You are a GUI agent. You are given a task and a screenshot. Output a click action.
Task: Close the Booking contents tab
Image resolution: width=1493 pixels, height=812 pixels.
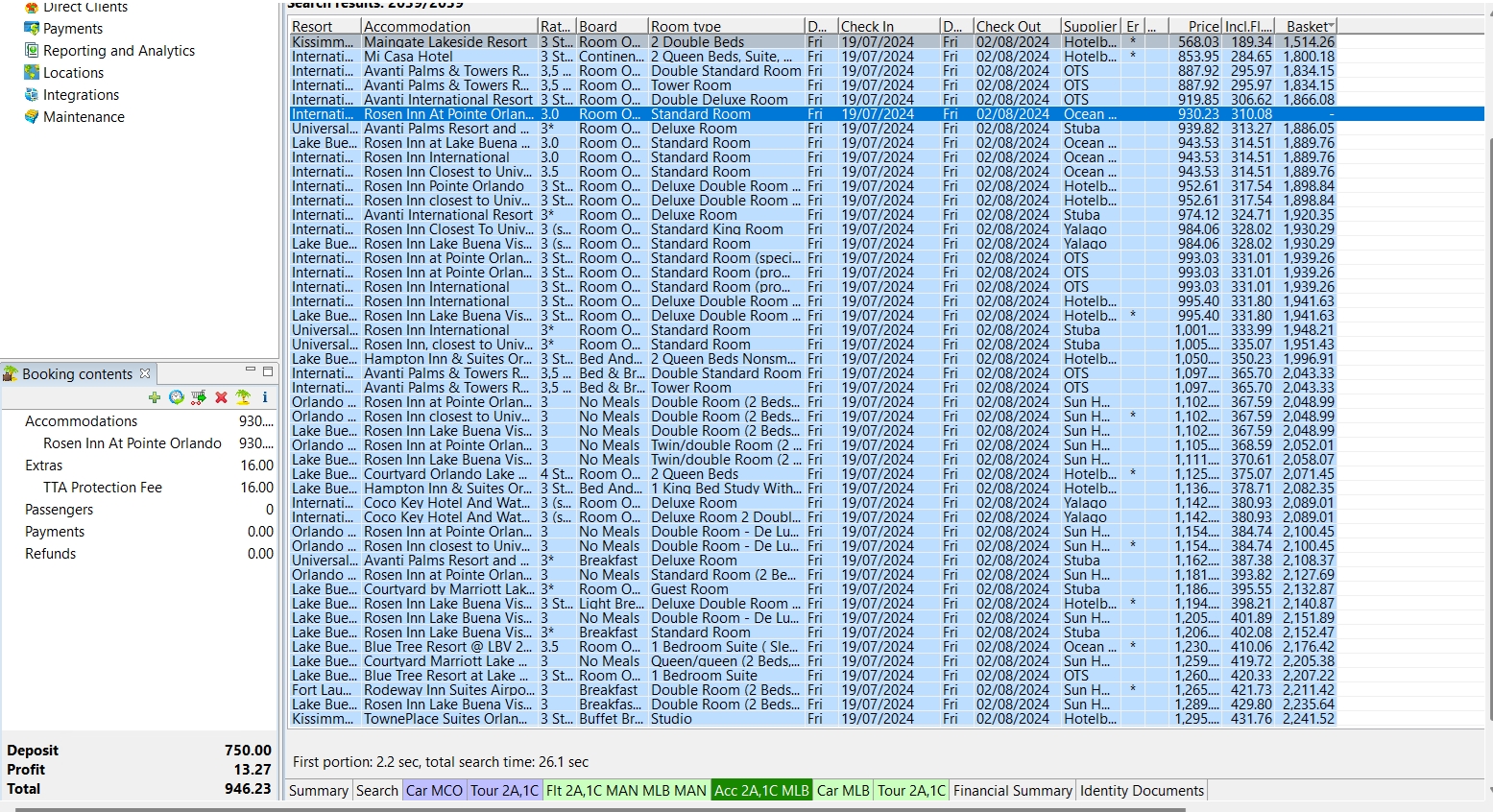(x=145, y=373)
